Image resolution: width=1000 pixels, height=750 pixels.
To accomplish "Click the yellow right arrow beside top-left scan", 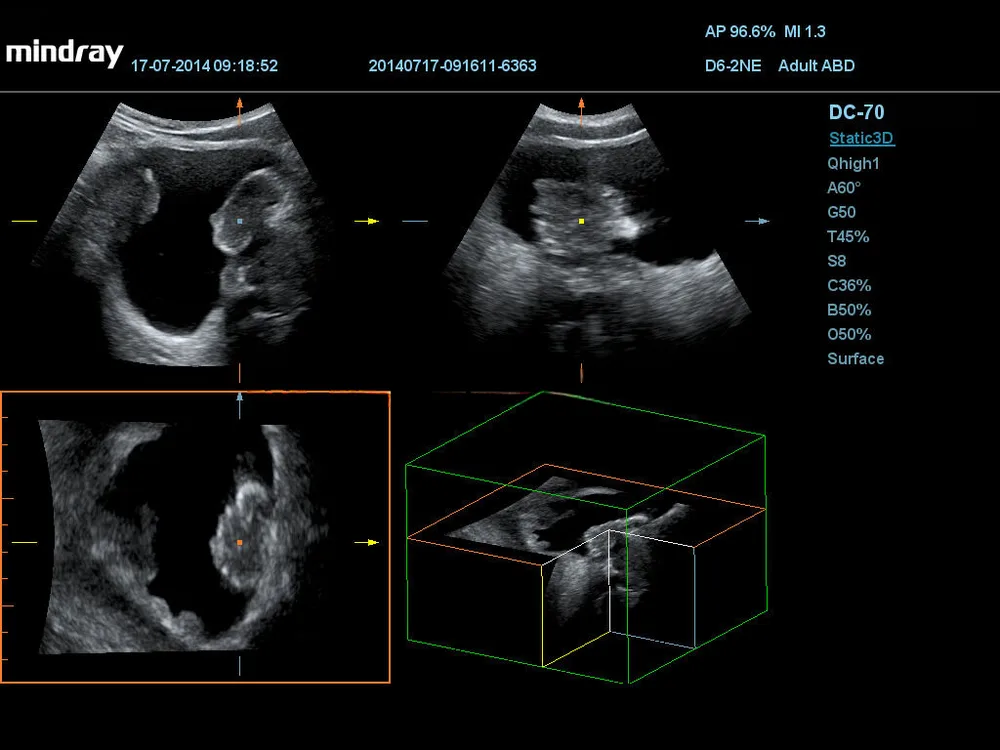I will coord(367,221).
